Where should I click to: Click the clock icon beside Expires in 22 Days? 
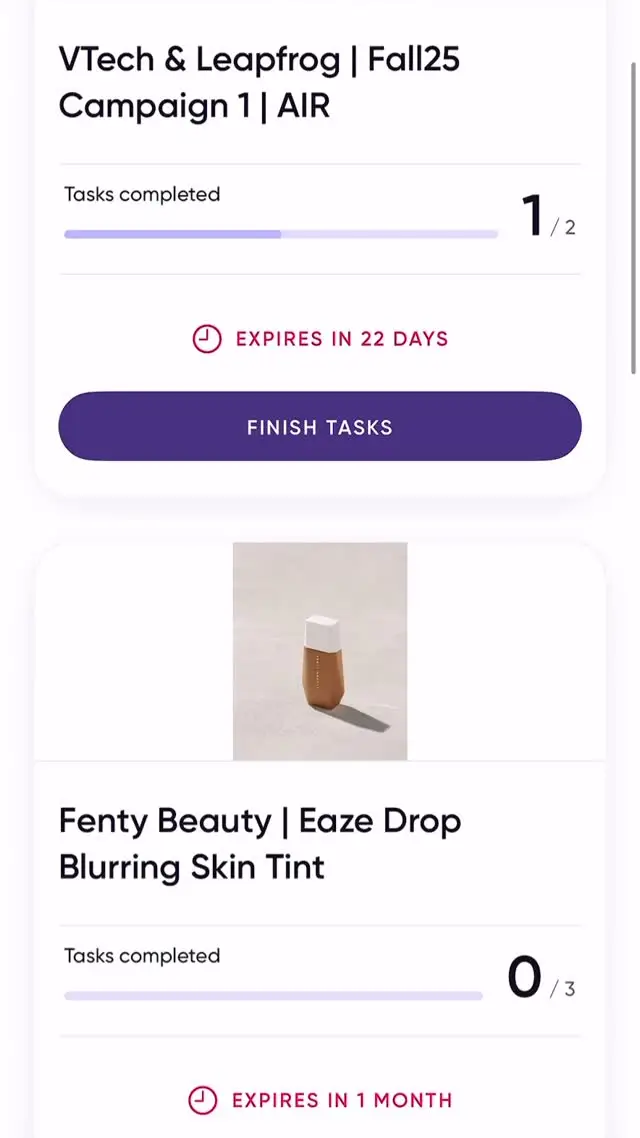click(206, 339)
